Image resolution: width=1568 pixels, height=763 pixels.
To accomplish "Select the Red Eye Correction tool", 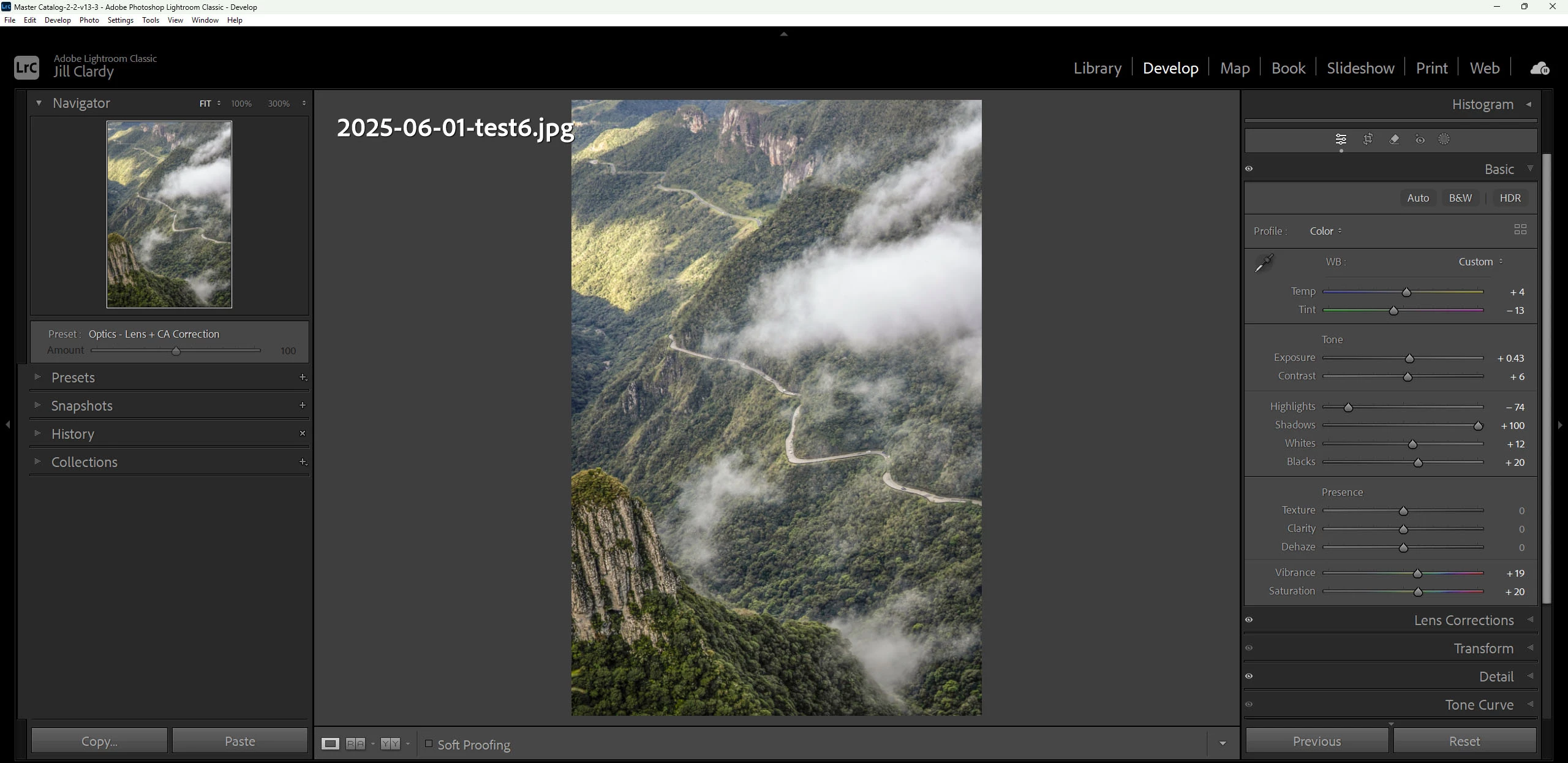I will (x=1420, y=140).
